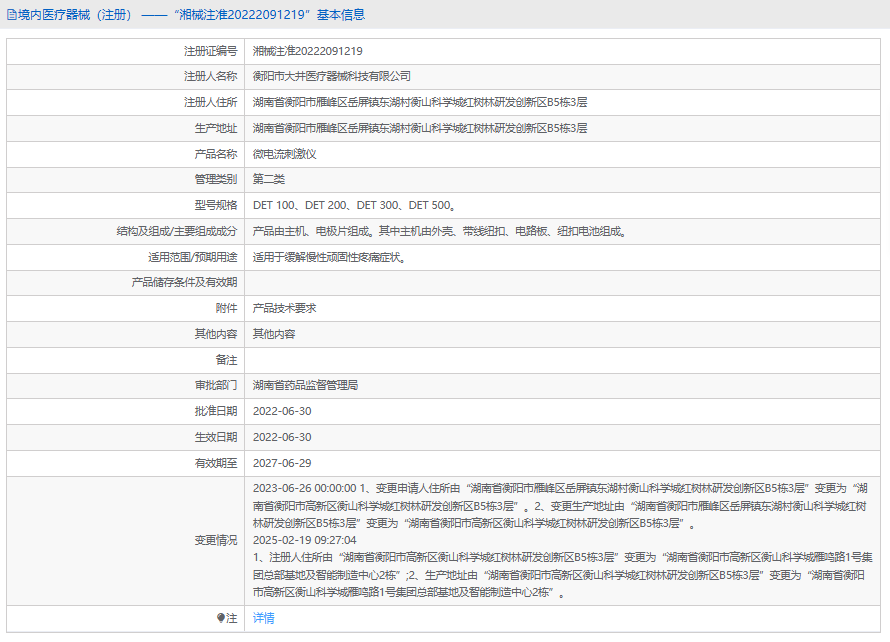Screen dimensions: 890x642
Task: Click the 产品名称 label
Action: point(216,154)
